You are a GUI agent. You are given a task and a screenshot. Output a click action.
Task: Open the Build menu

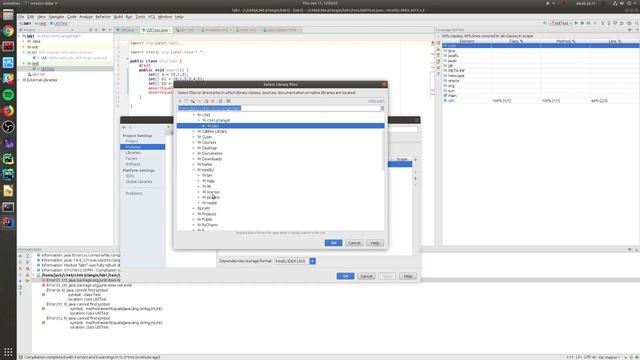(118, 17)
